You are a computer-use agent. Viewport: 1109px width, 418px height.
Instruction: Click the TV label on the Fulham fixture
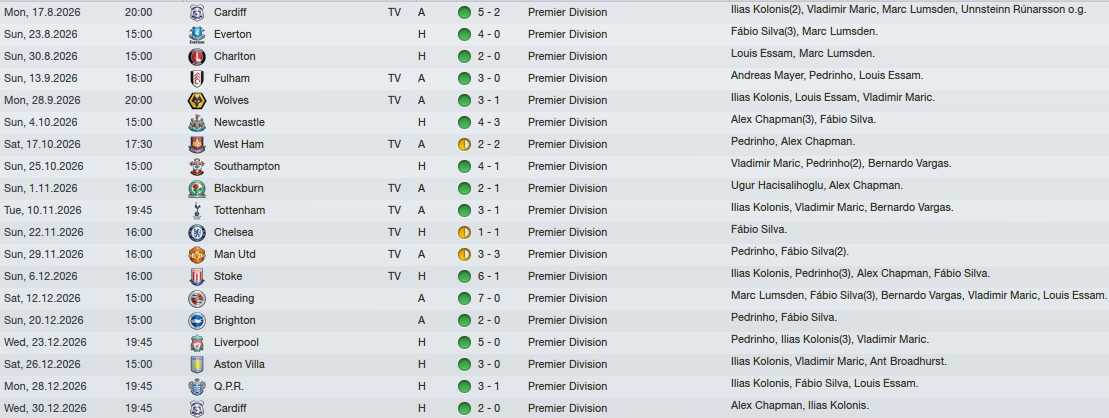pyautogui.click(x=394, y=79)
